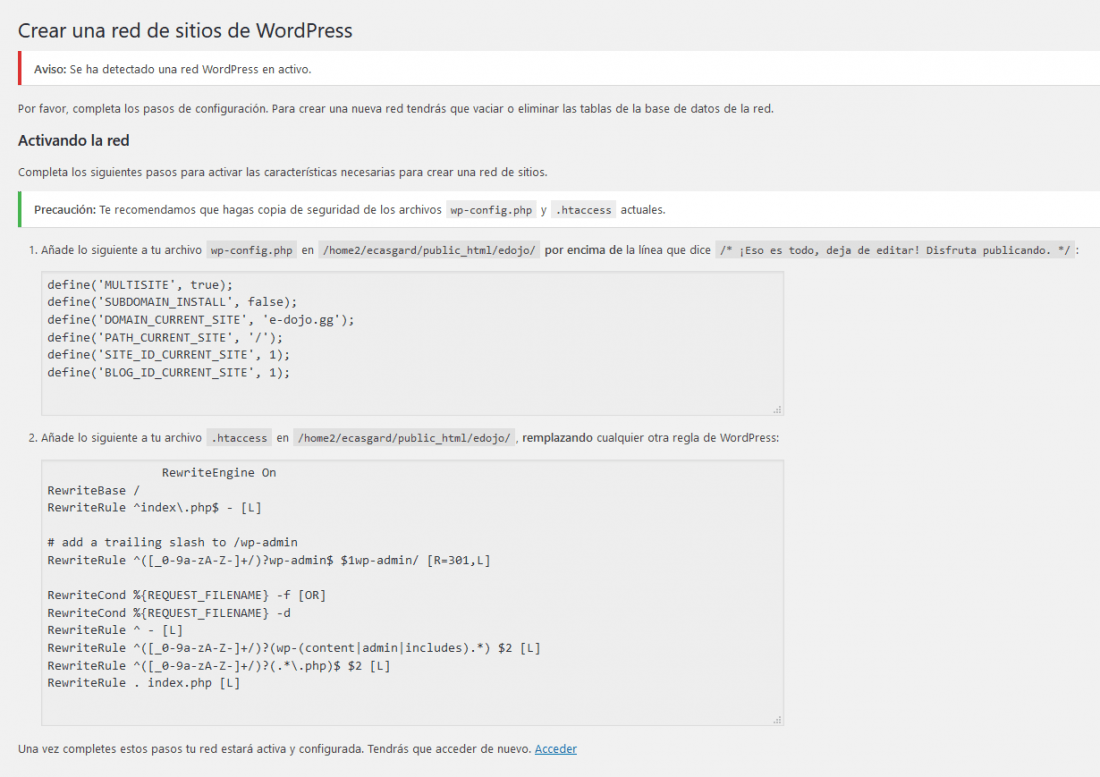Grab the .htaccess textarea resize handle
1100x777 pixels.
tap(777, 719)
